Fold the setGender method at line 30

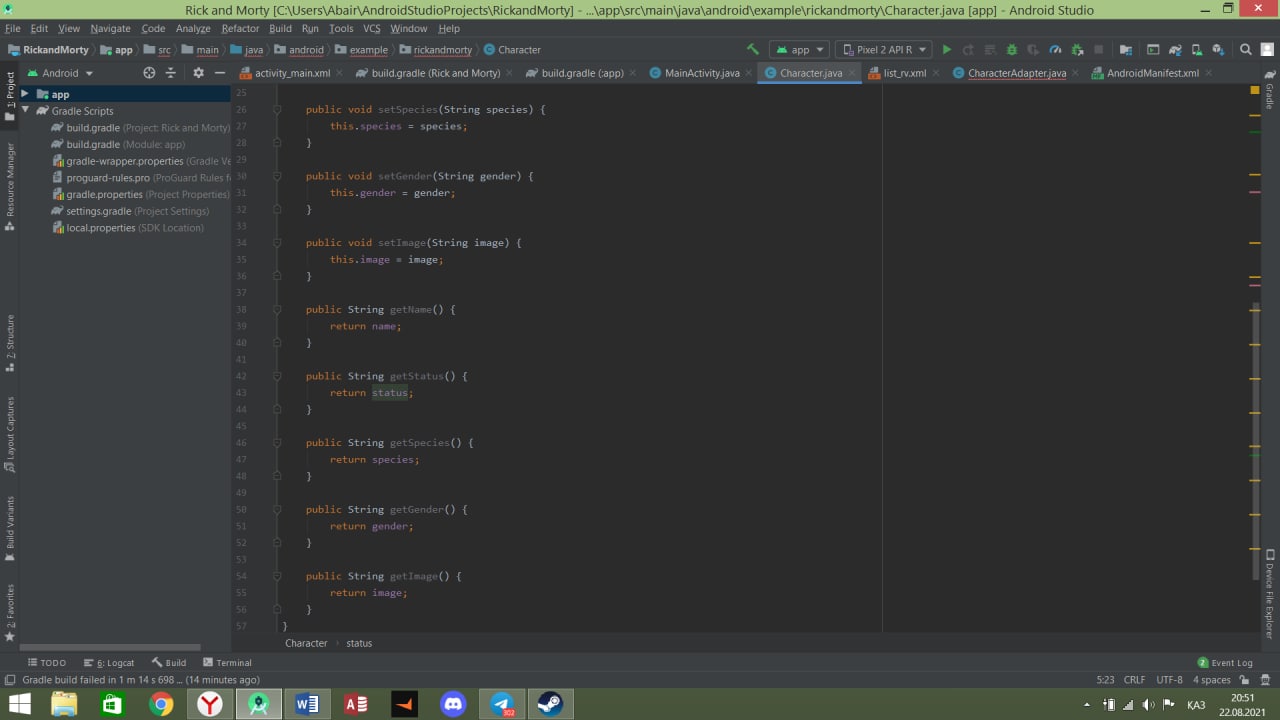coord(277,176)
